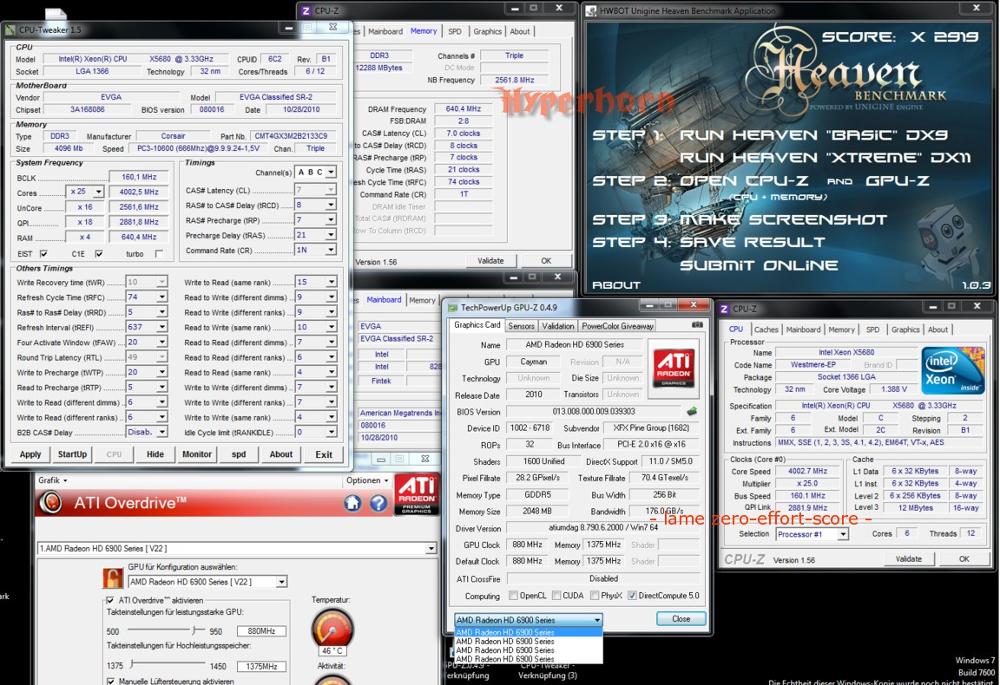Click the round ATI Overdrive emblem icon
The width and height of the screenshot is (1000, 685).
click(x=50, y=503)
